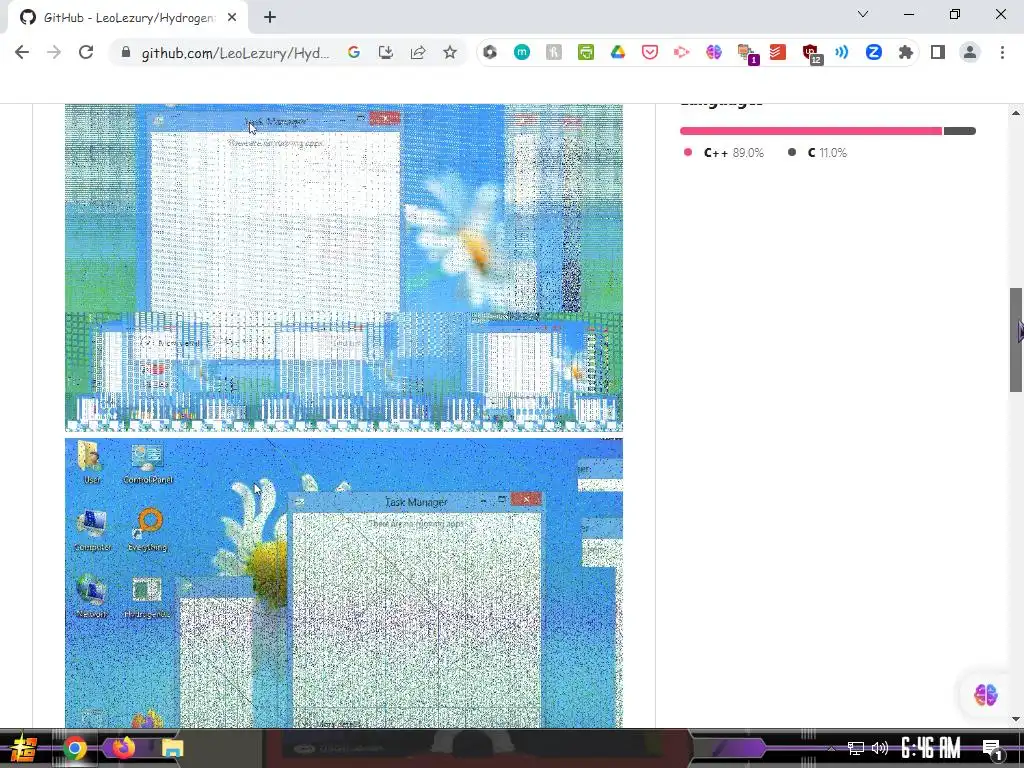
Task: Open the teal 'm' extension
Action: pyautogui.click(x=522, y=52)
